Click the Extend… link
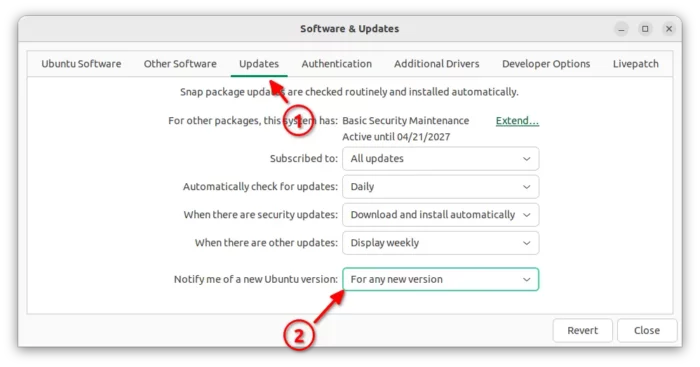Image resolution: width=700 pixels, height=367 pixels. tap(517, 121)
